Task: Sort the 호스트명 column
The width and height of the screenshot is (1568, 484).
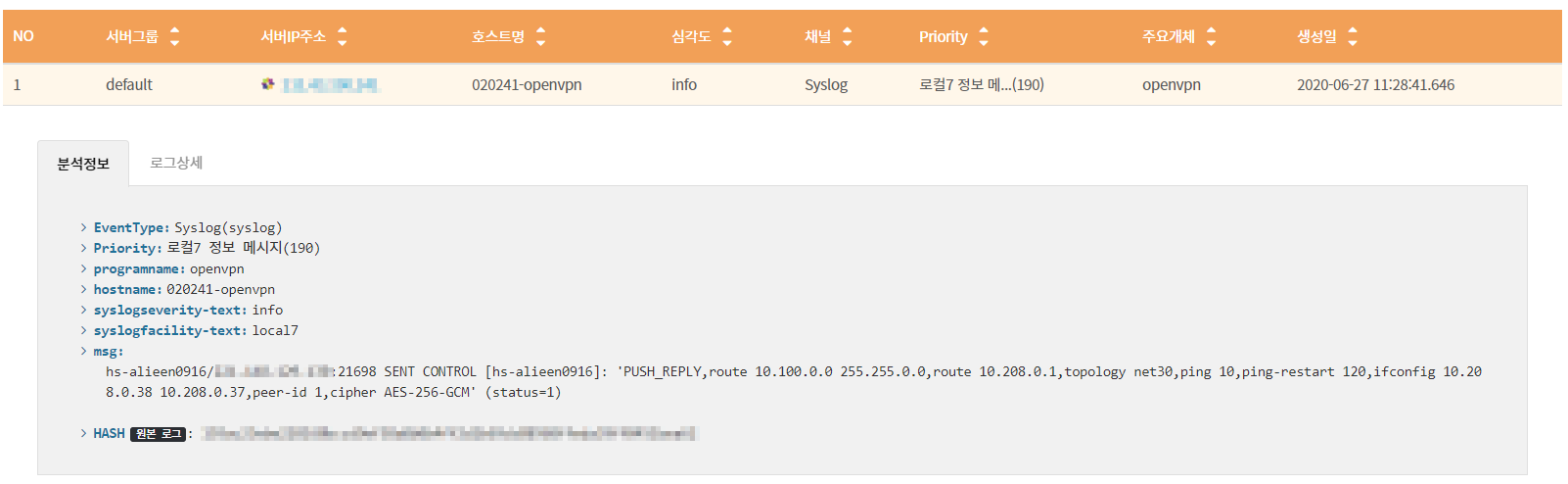Action: click(x=540, y=36)
